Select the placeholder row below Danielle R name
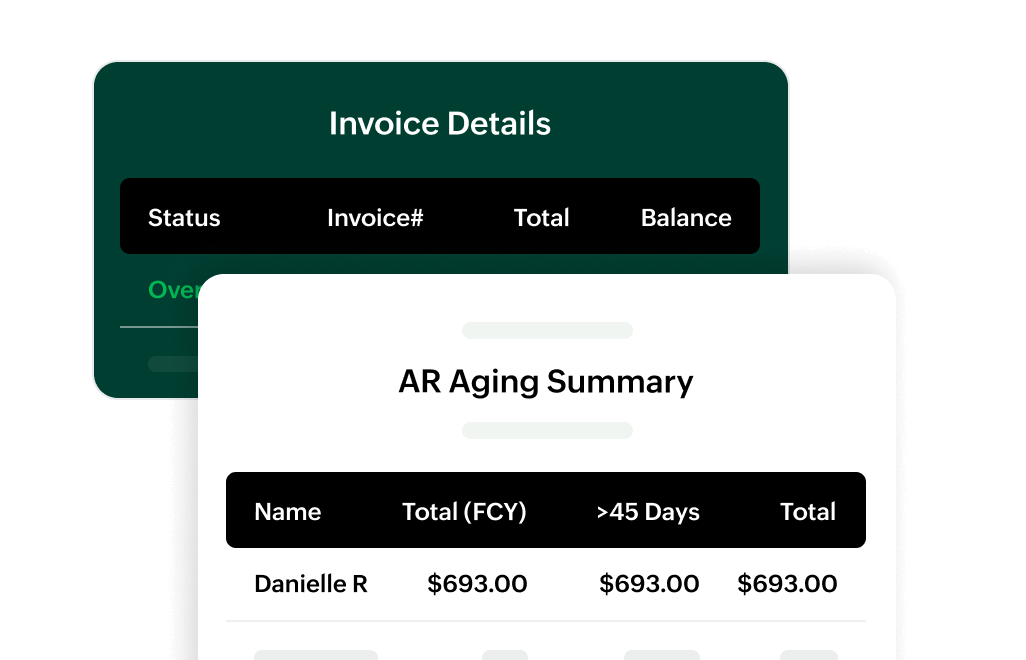The height and width of the screenshot is (660, 1026). pyautogui.click(x=316, y=654)
